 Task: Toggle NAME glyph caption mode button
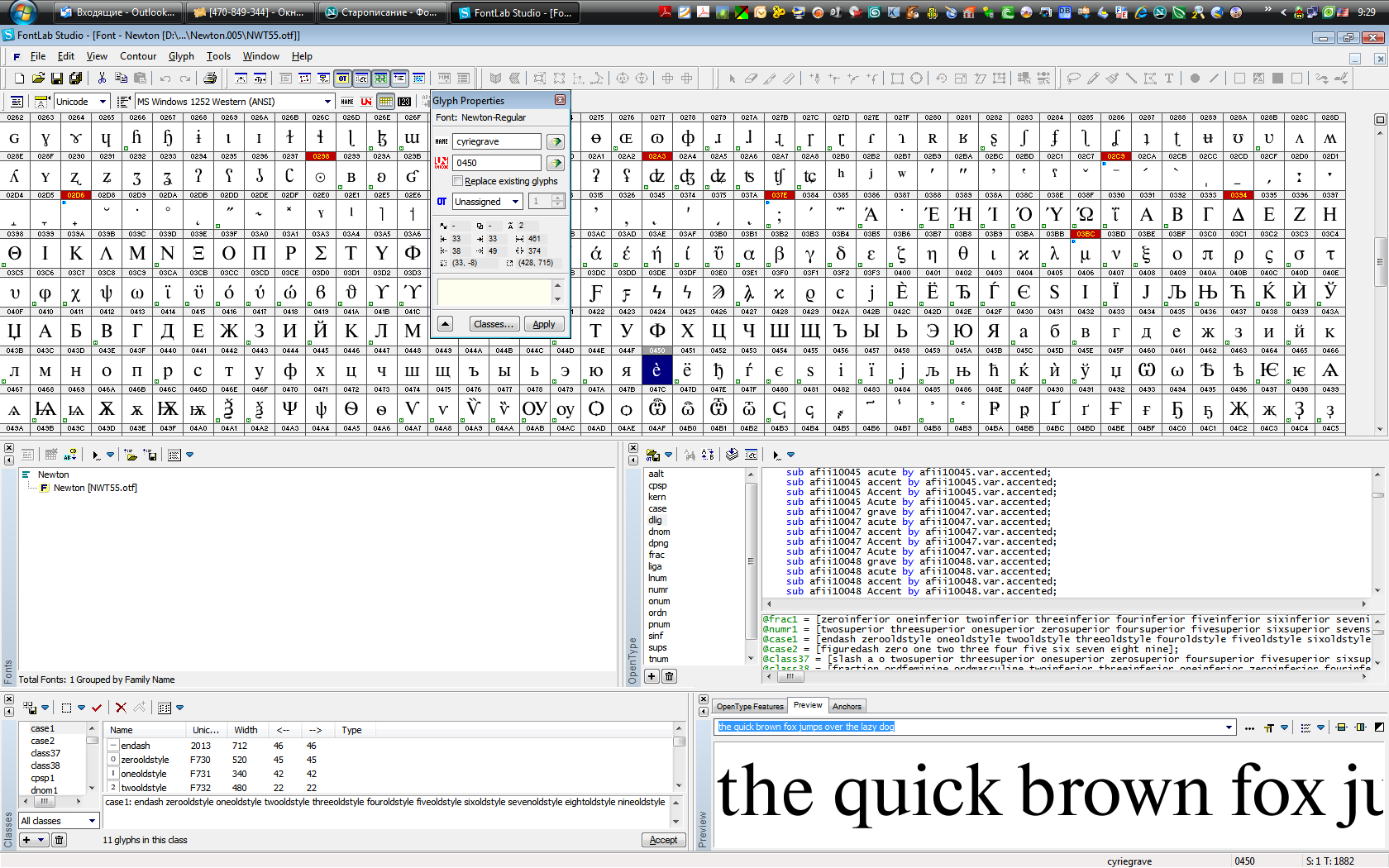click(347, 102)
